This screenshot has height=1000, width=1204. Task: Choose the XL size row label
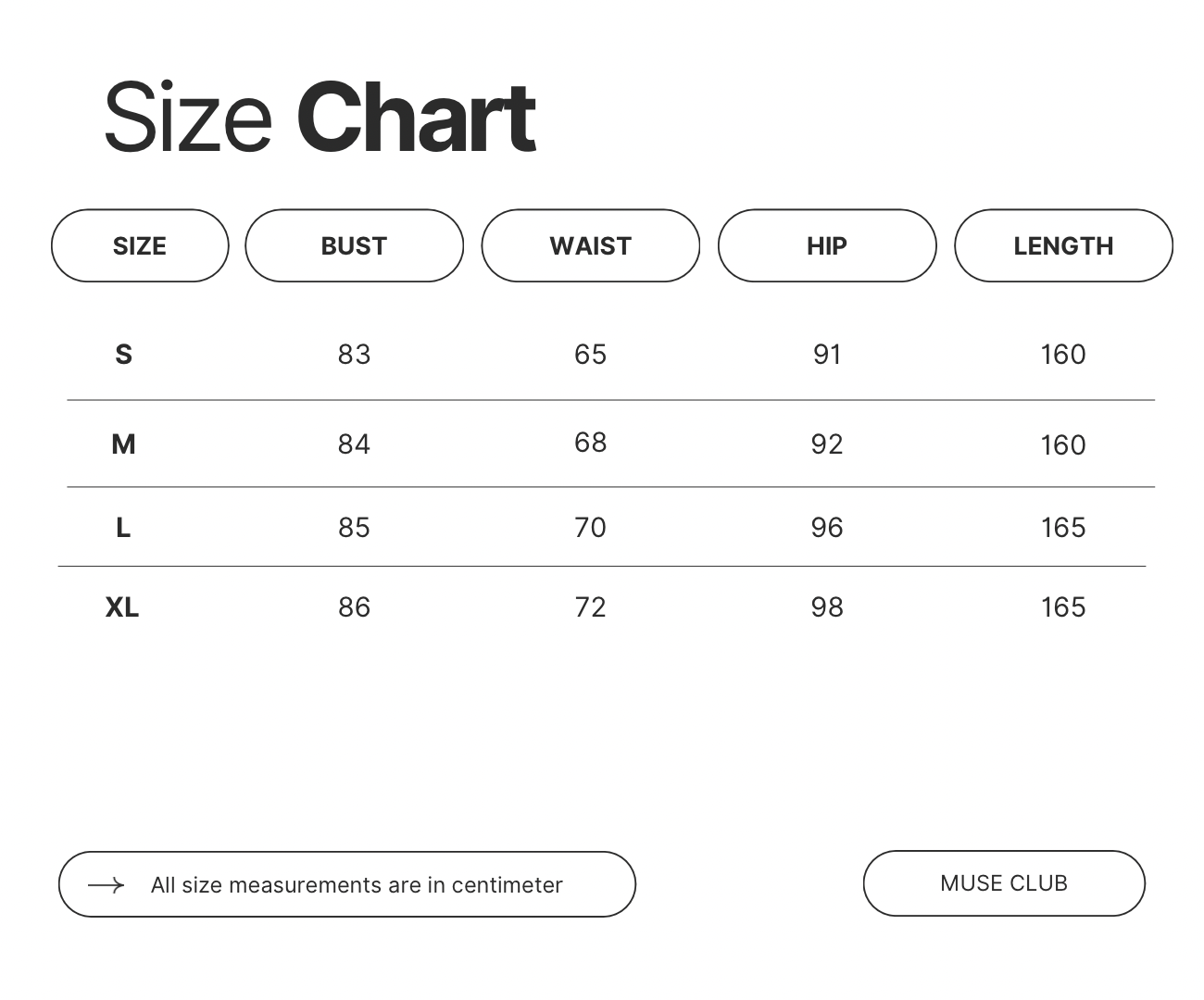click(x=122, y=607)
